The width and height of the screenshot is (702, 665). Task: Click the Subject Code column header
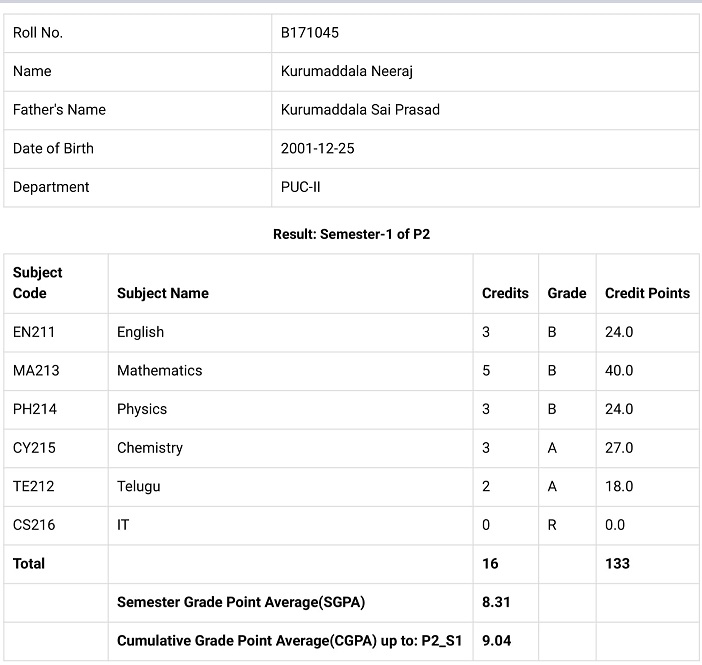pos(38,283)
